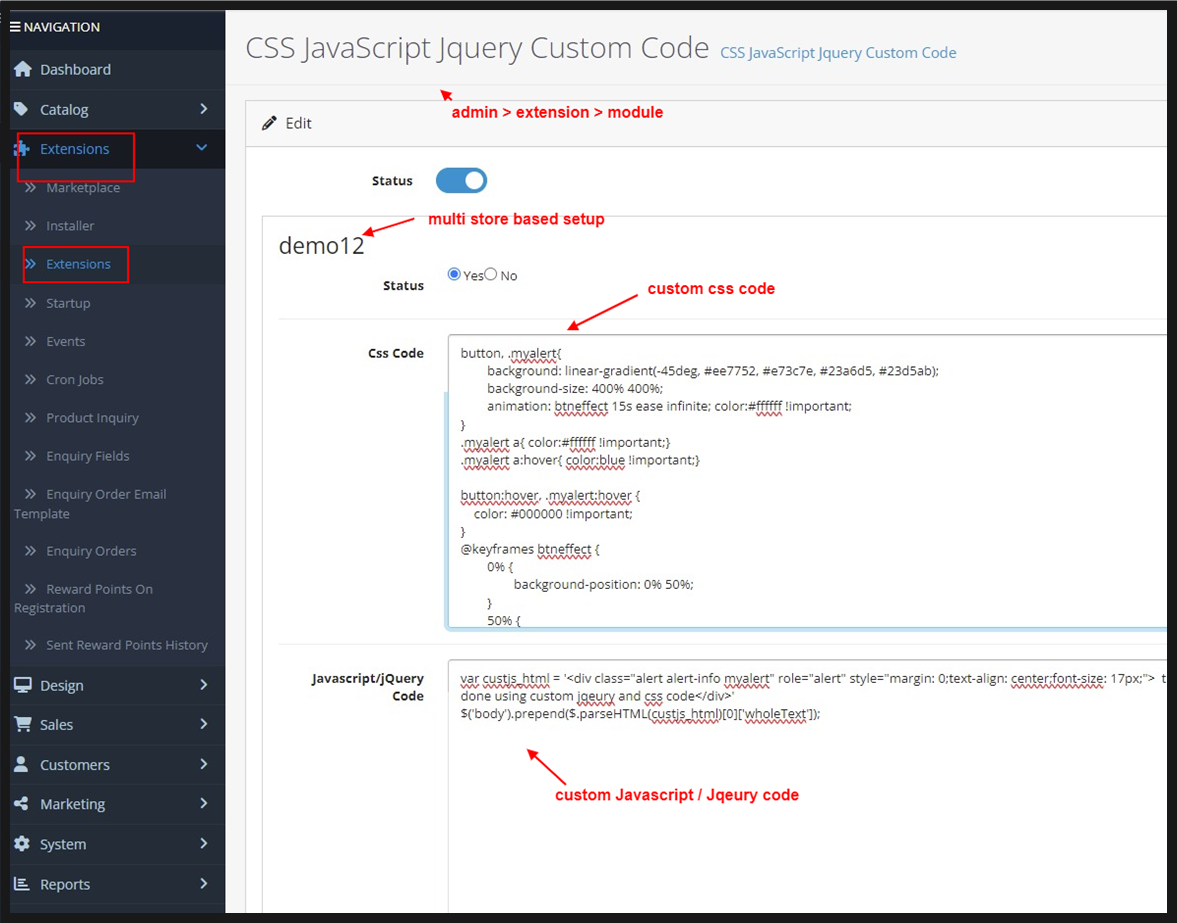Expand the Catalog menu chevron
The height and width of the screenshot is (923, 1177).
[x=203, y=109]
